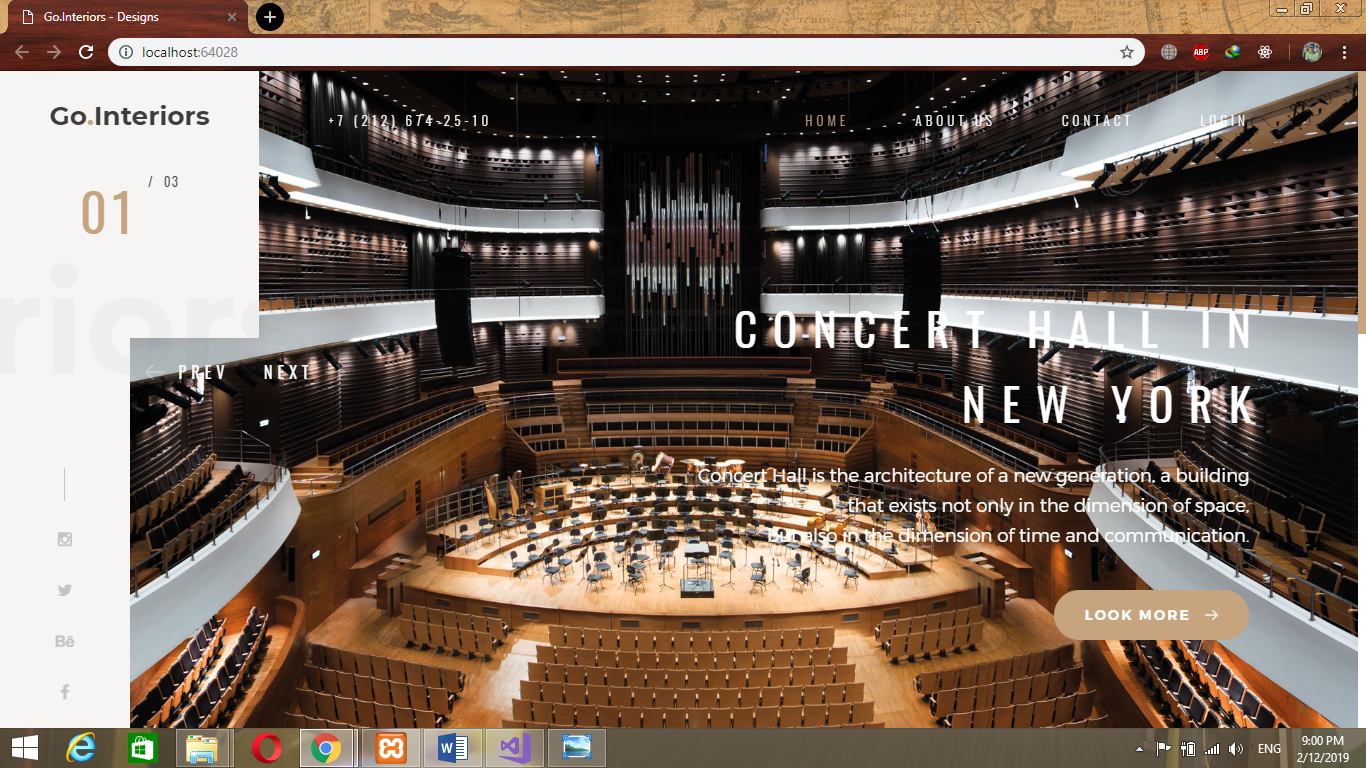Click the Adblock Plus extension icon

(1201, 52)
